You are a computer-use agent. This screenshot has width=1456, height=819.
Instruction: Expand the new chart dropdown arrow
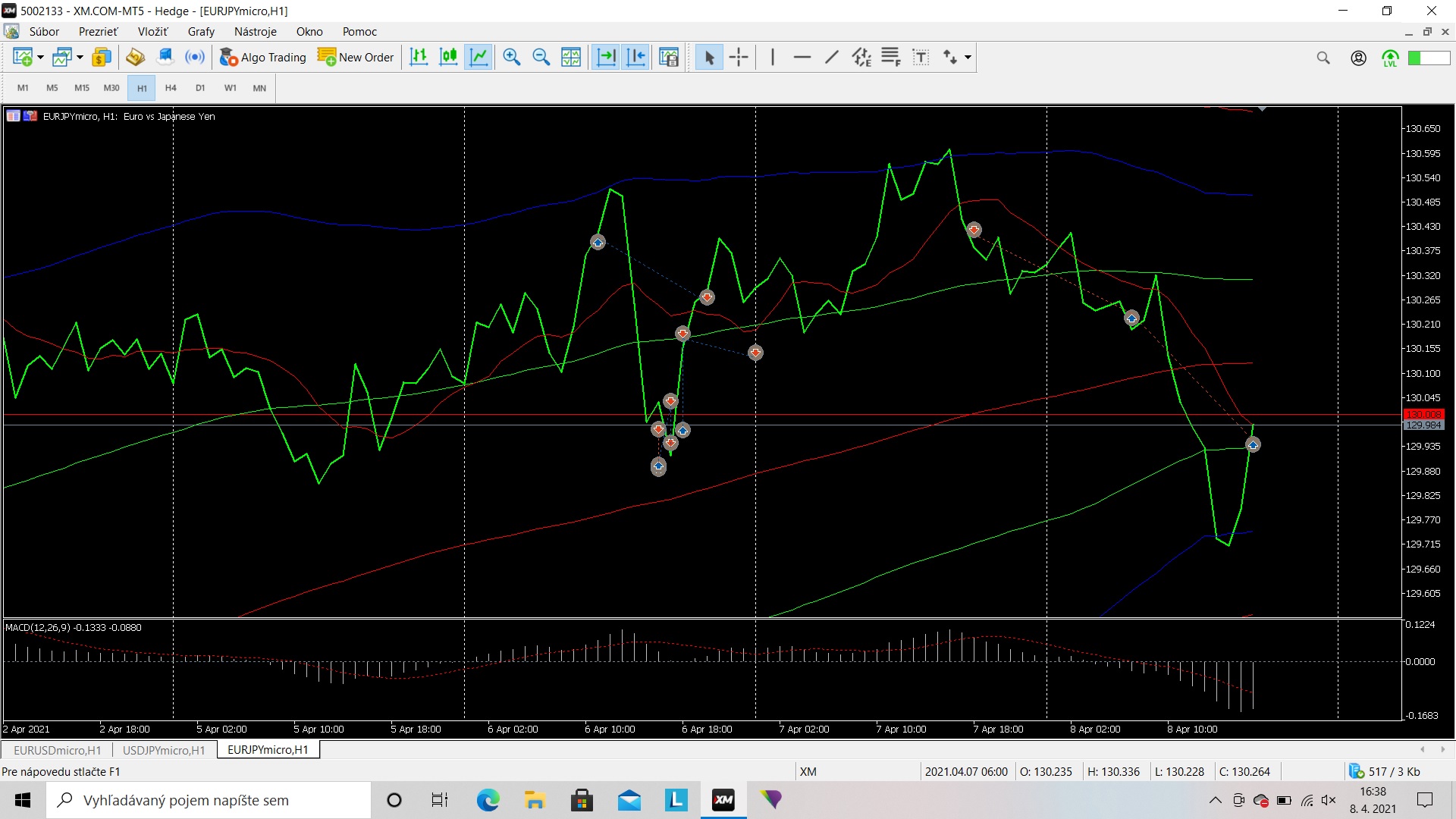coord(40,57)
